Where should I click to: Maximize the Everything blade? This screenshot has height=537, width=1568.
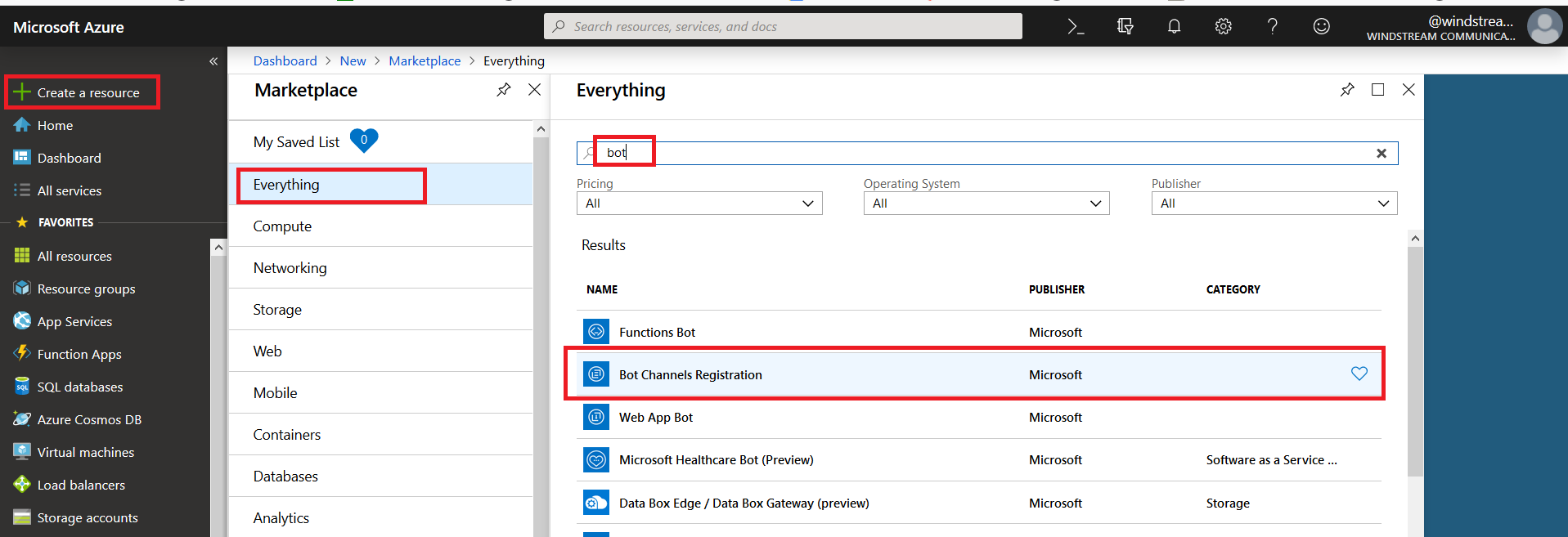click(x=1377, y=90)
